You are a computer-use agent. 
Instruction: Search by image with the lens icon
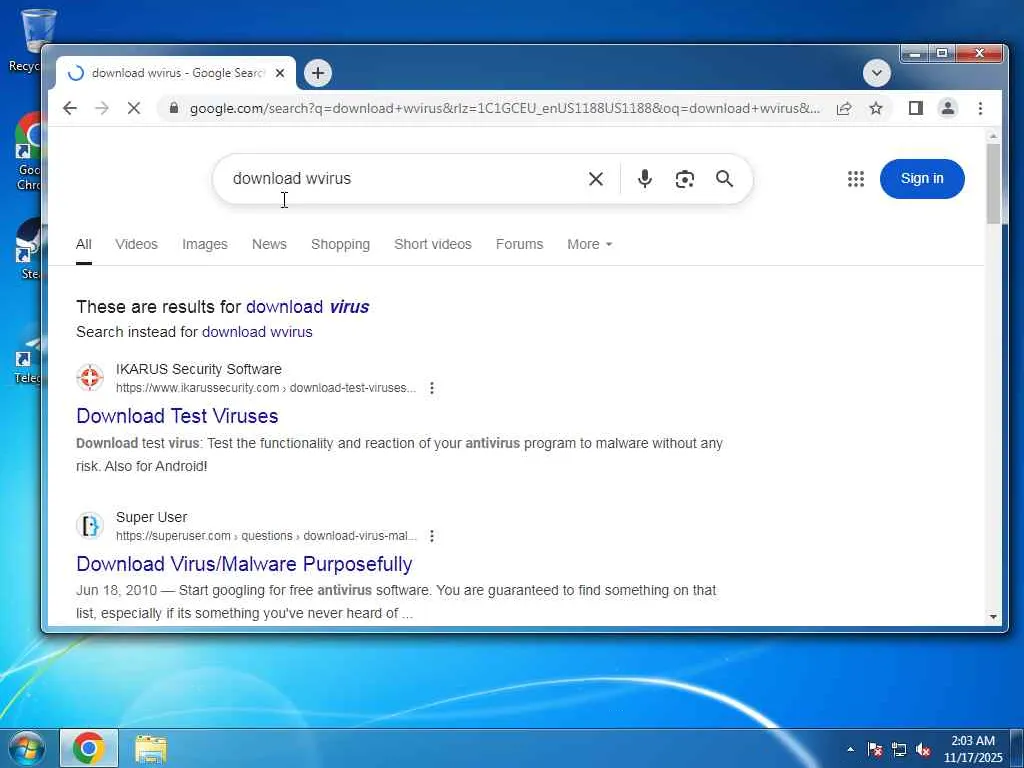coord(684,179)
